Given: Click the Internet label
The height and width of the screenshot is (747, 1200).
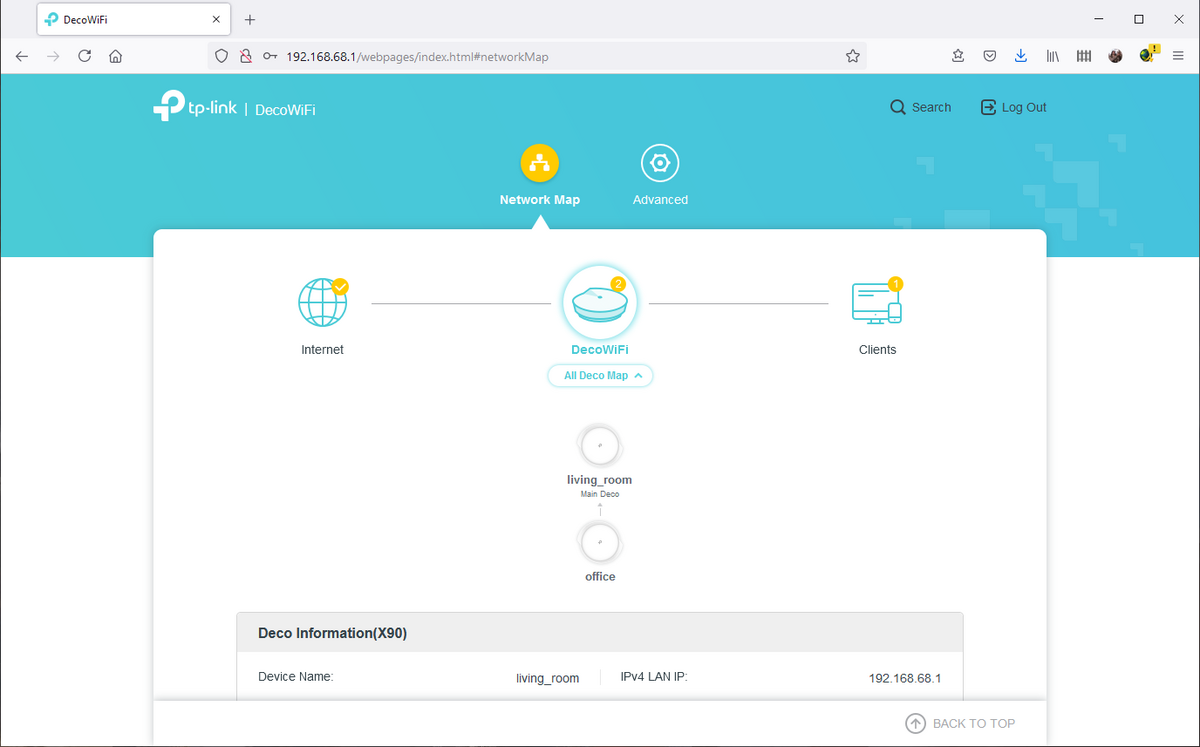Looking at the screenshot, I should click(322, 350).
